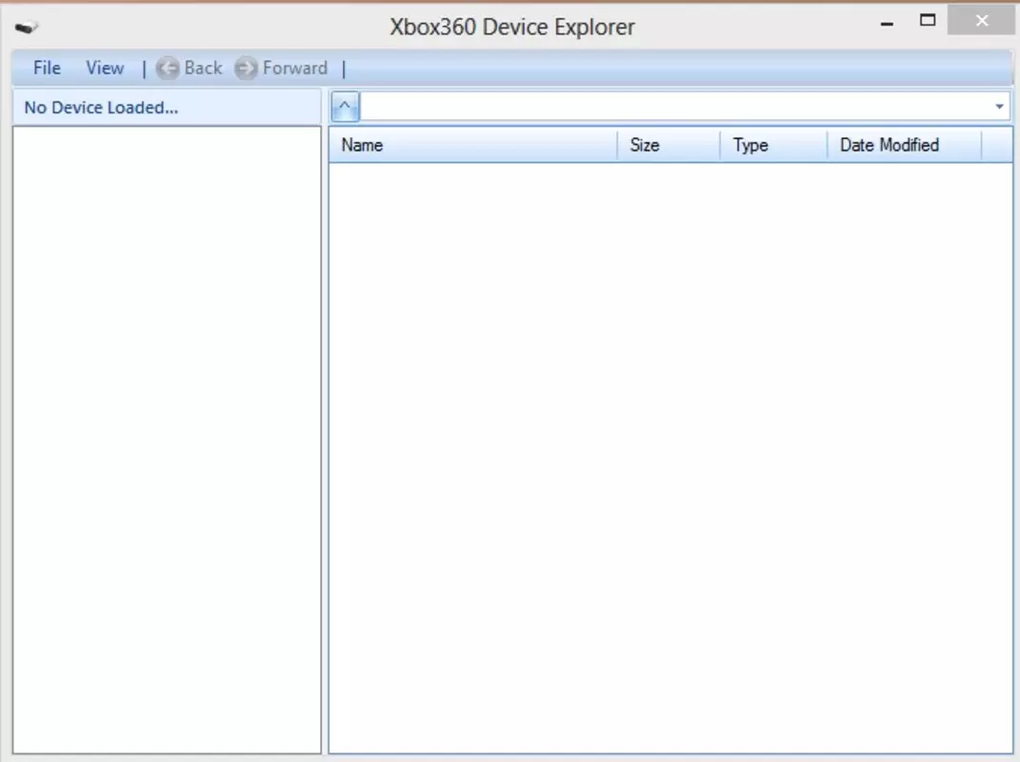Click the No Device Loaded label

[x=101, y=107]
